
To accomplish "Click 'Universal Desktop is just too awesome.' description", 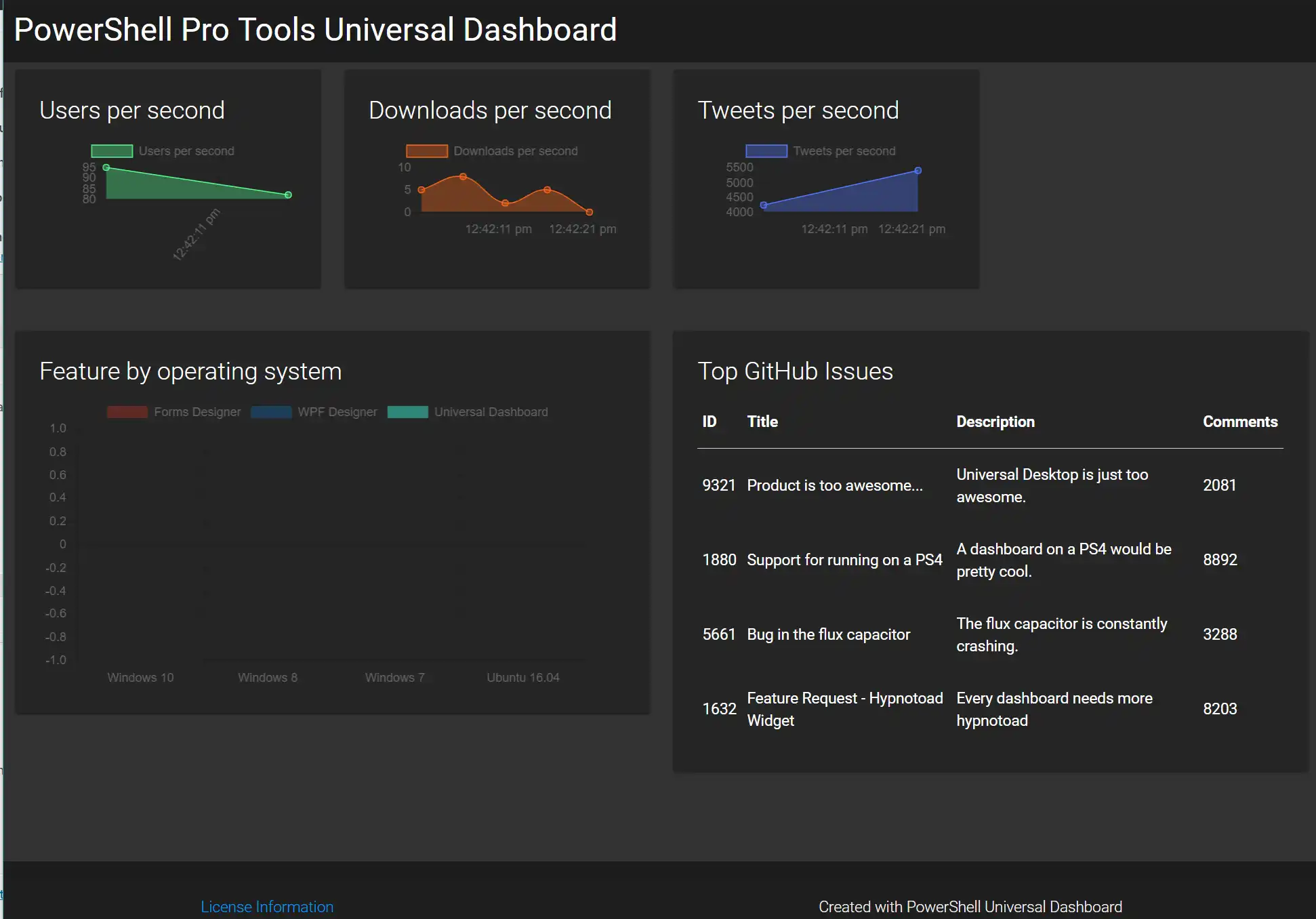I will pyautogui.click(x=1052, y=485).
